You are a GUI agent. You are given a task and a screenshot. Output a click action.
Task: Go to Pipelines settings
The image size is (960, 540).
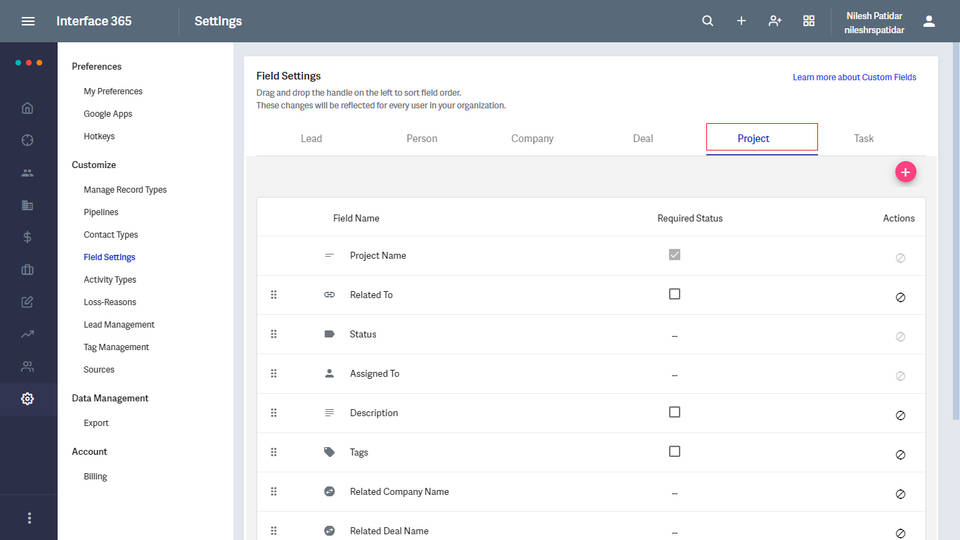click(101, 212)
